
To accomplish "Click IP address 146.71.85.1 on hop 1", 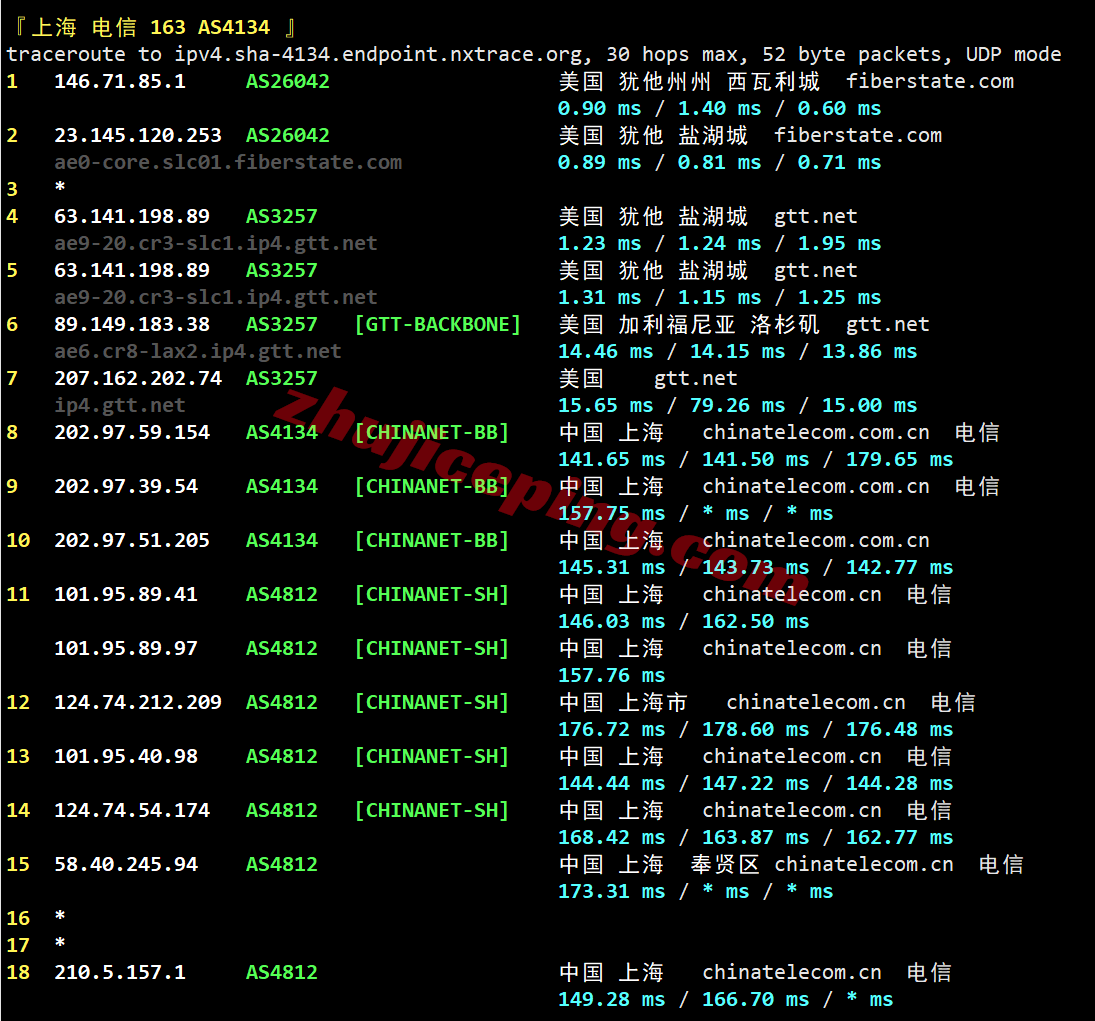I will pos(120,81).
